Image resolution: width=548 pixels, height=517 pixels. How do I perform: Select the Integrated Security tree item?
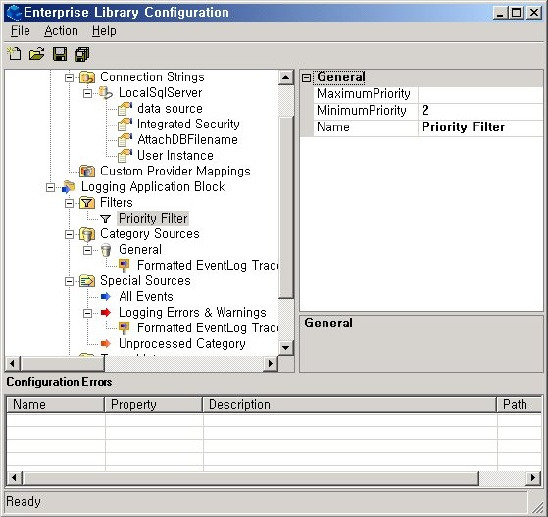point(188,124)
